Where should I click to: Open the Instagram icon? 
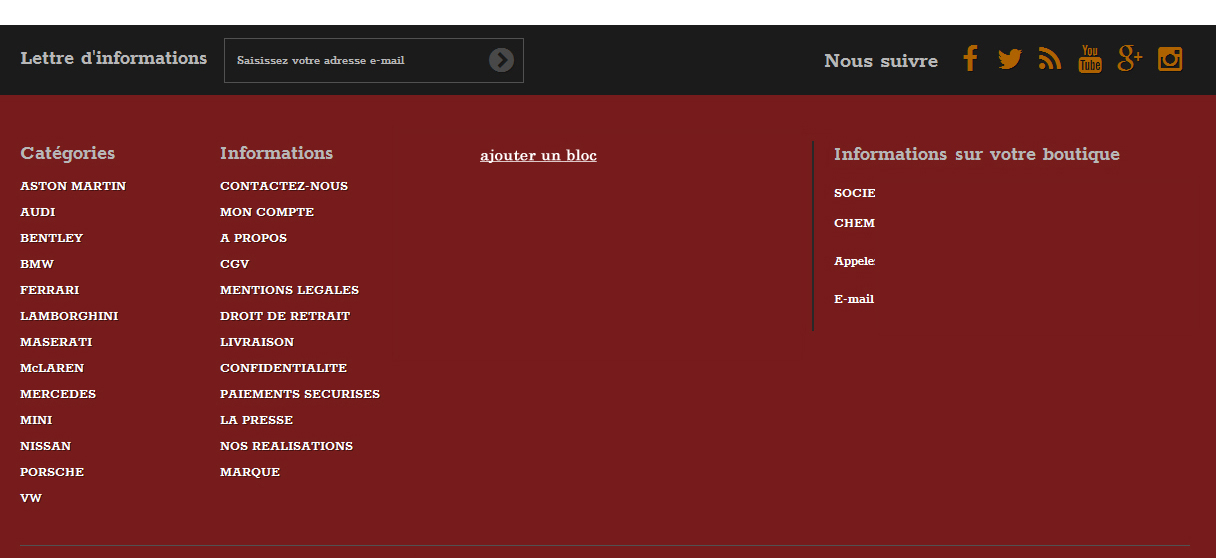pyautogui.click(x=1170, y=59)
